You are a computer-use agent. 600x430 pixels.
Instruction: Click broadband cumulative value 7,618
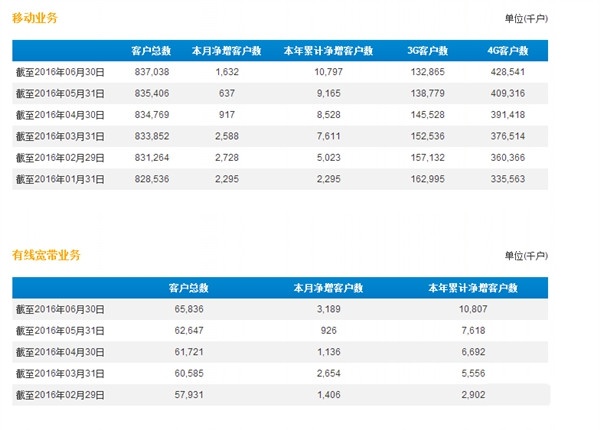click(473, 331)
